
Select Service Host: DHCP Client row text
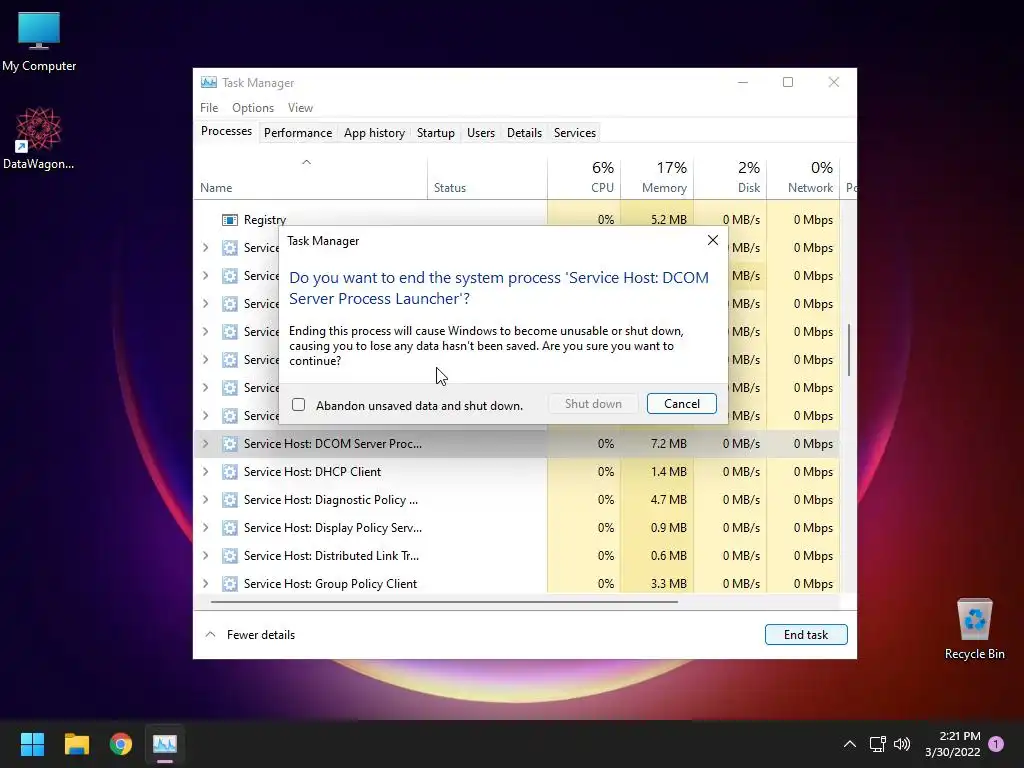coord(312,472)
